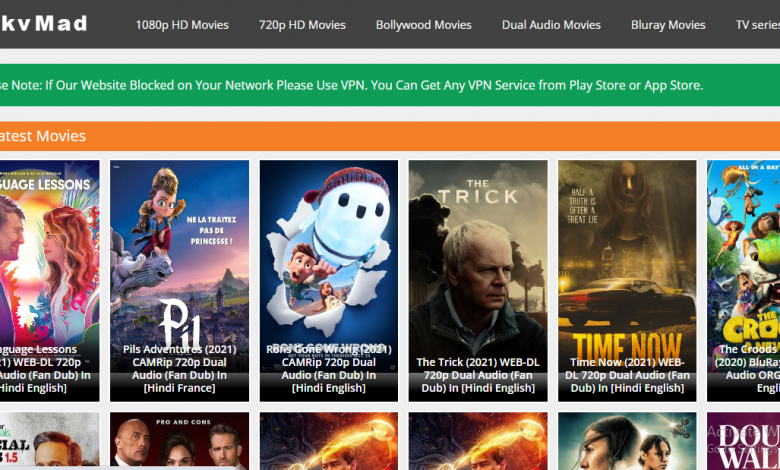Image resolution: width=780 pixels, height=470 pixels.
Task: Click the Pils Adventures (2021) CAMRip title
Action: pos(180,369)
